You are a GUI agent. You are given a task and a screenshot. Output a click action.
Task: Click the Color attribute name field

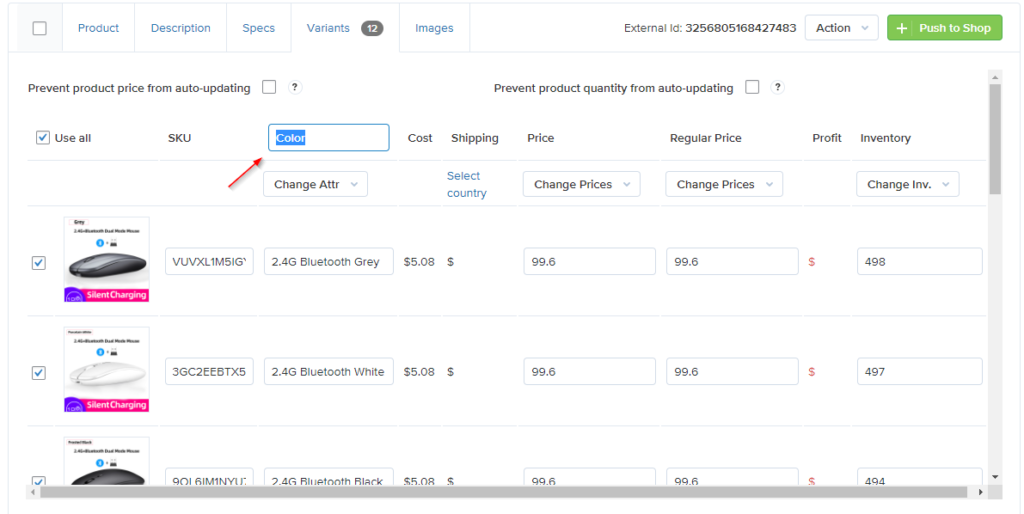[x=328, y=138]
